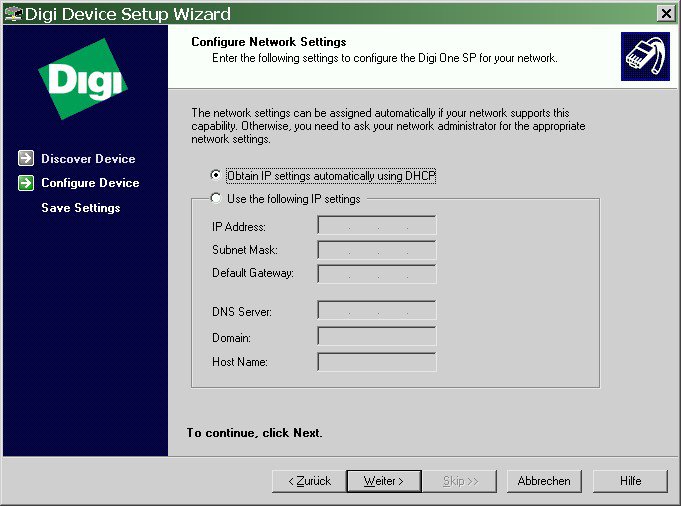This screenshot has height=506, width=681.
Task: Click the Abbrechen cancel button
Action: click(544, 481)
